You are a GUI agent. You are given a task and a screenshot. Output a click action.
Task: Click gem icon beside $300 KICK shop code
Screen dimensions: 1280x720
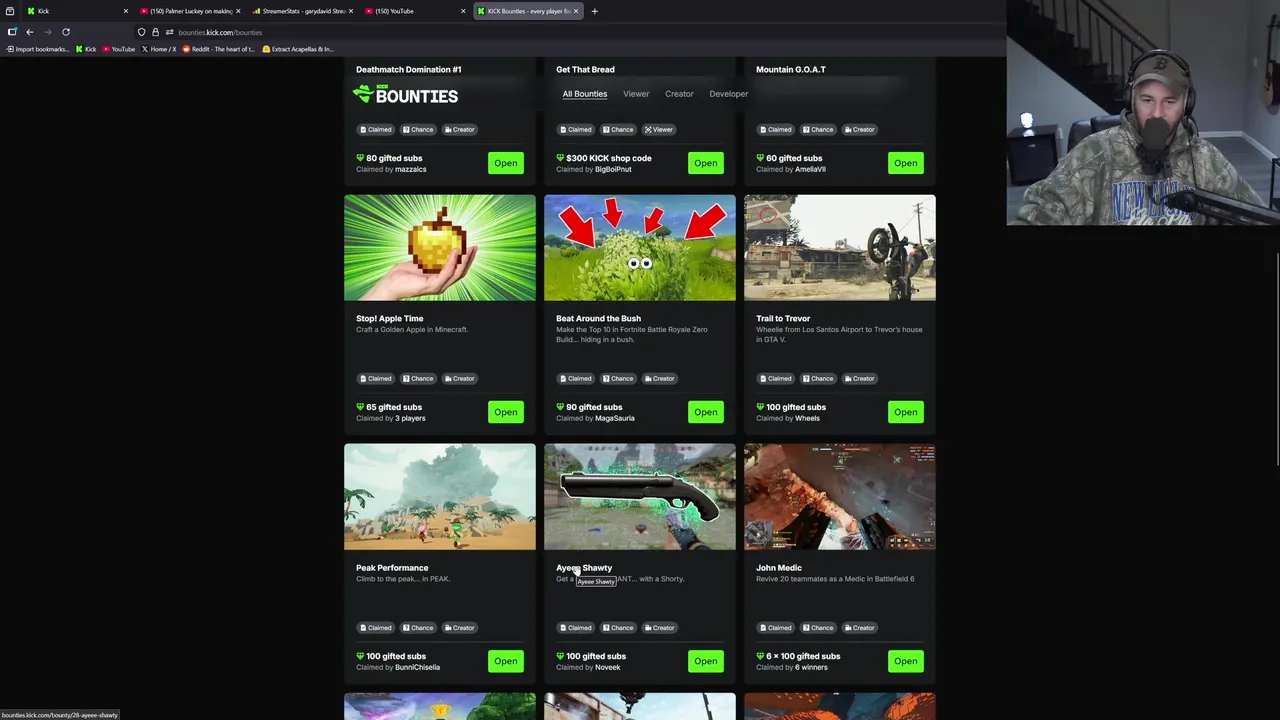[560, 158]
